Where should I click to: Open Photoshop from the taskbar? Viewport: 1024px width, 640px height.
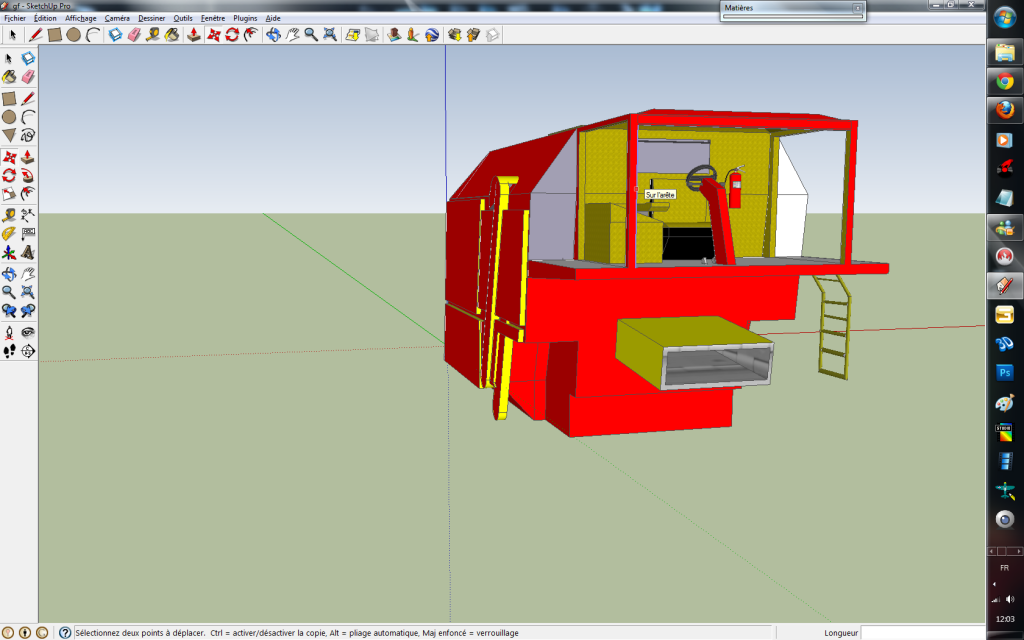(x=1004, y=372)
